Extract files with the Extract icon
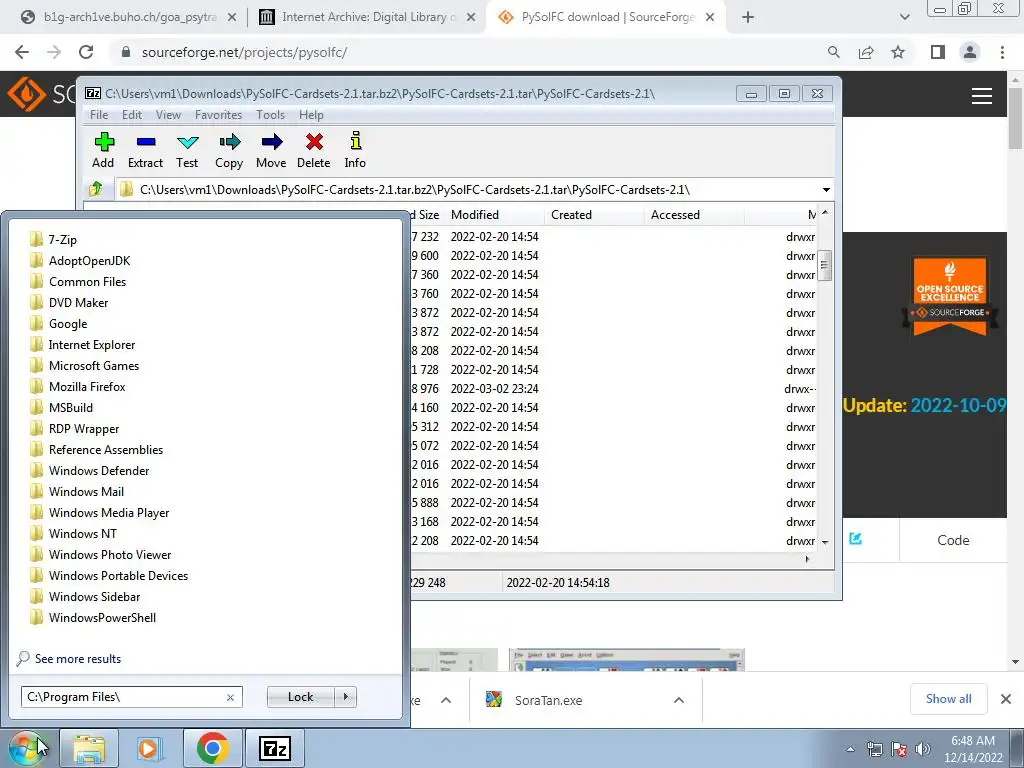1024x768 pixels. pos(145,150)
